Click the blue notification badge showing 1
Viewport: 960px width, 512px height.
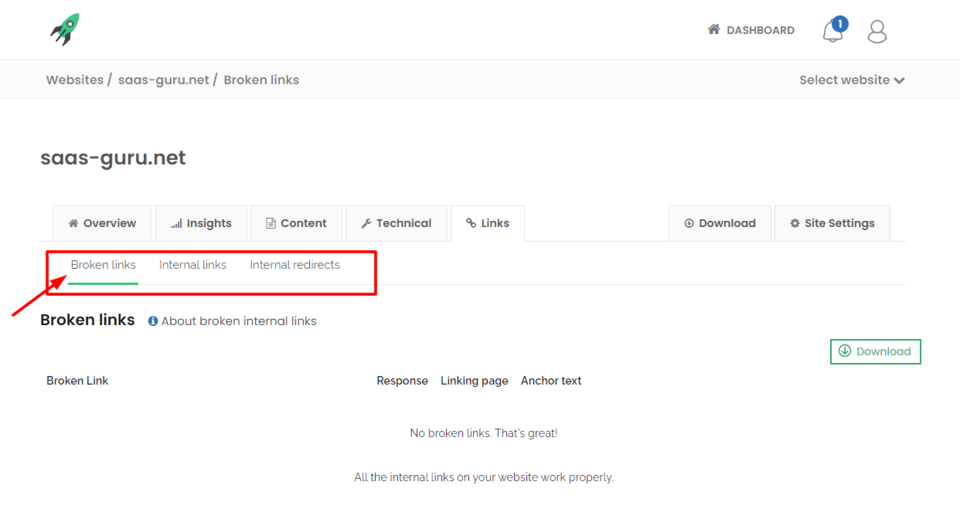click(x=840, y=24)
